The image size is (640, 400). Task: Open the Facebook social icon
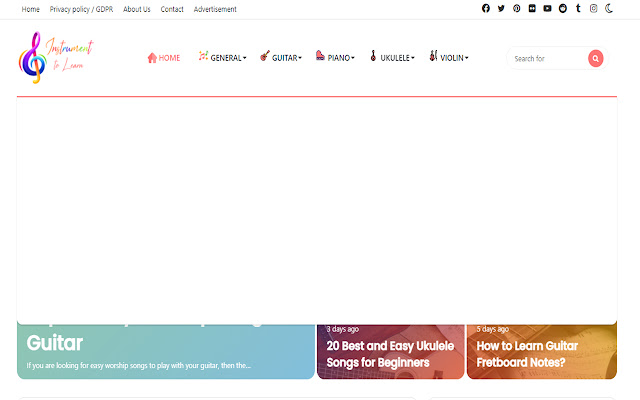[485, 9]
